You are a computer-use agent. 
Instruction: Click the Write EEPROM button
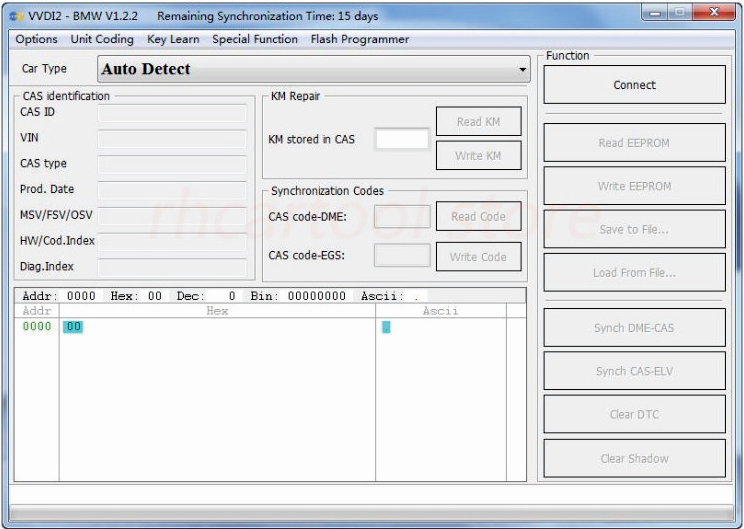coord(634,186)
